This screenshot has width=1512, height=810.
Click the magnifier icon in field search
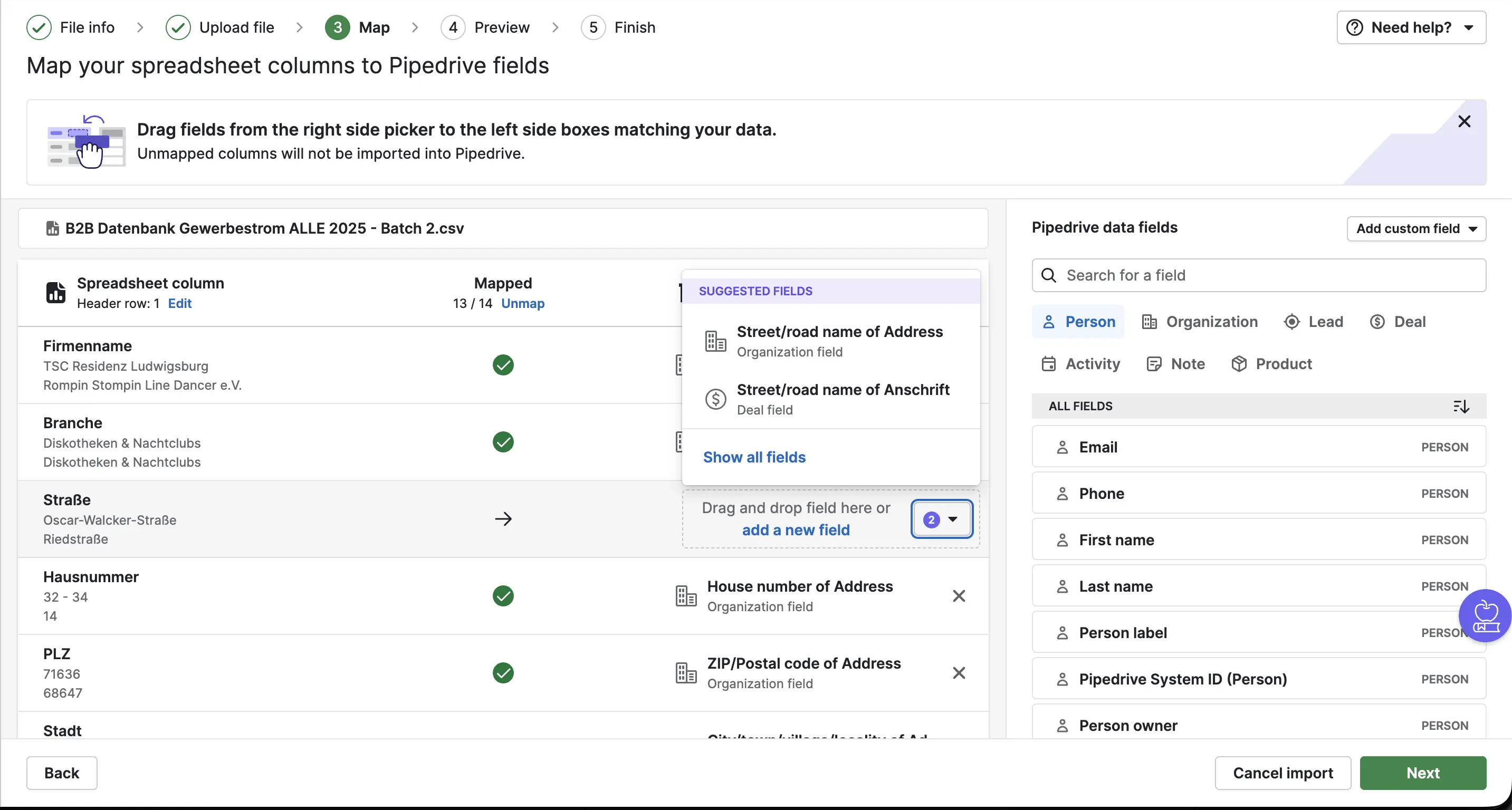point(1048,275)
